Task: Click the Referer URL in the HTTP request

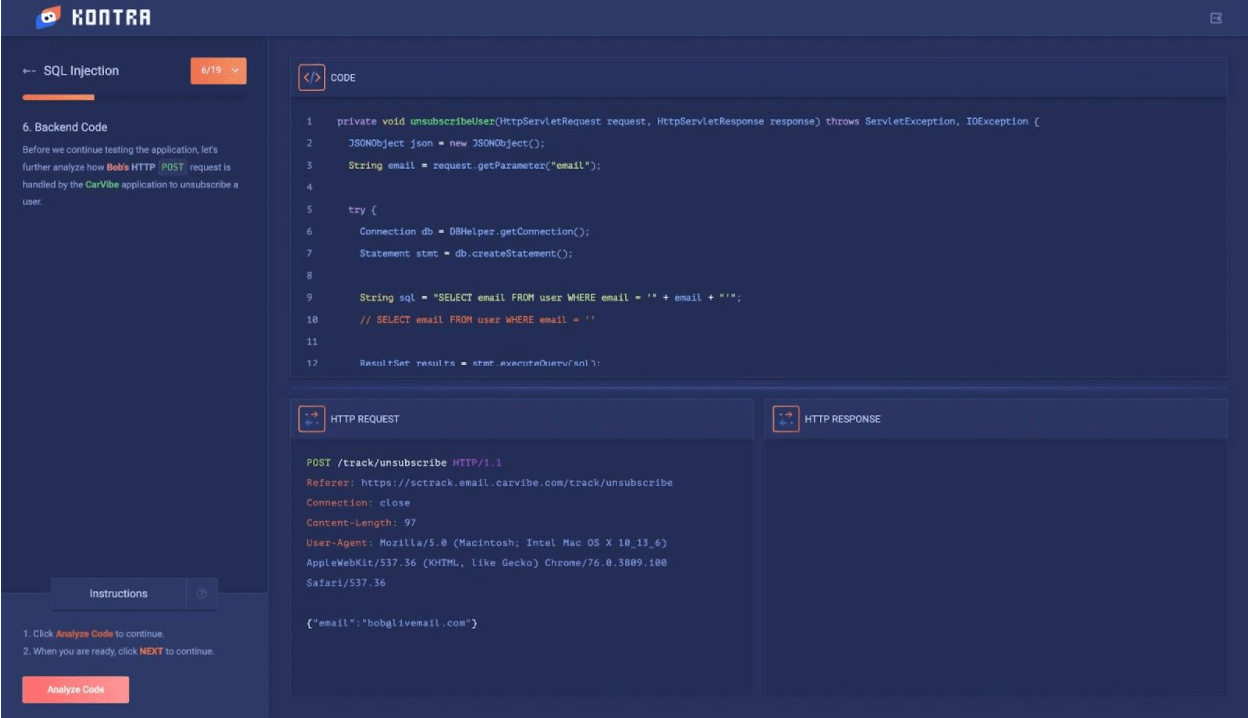Action: pos(516,482)
